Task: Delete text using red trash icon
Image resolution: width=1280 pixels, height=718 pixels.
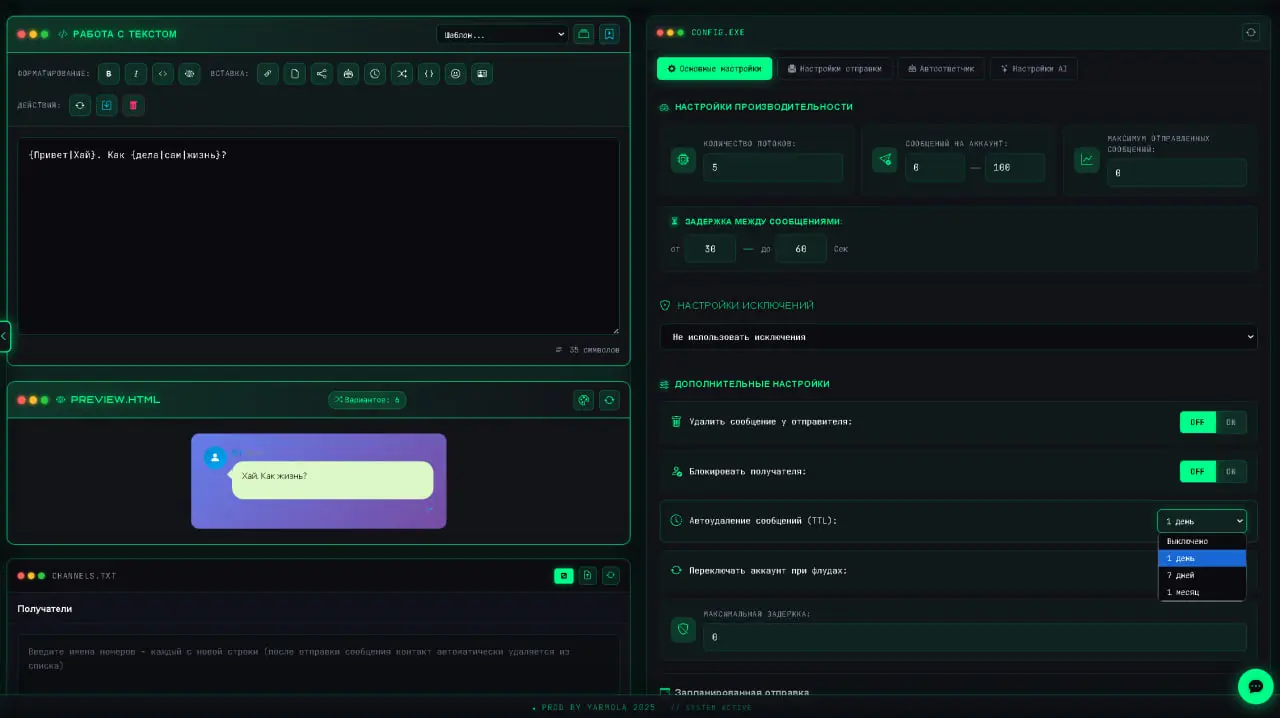Action: point(134,105)
